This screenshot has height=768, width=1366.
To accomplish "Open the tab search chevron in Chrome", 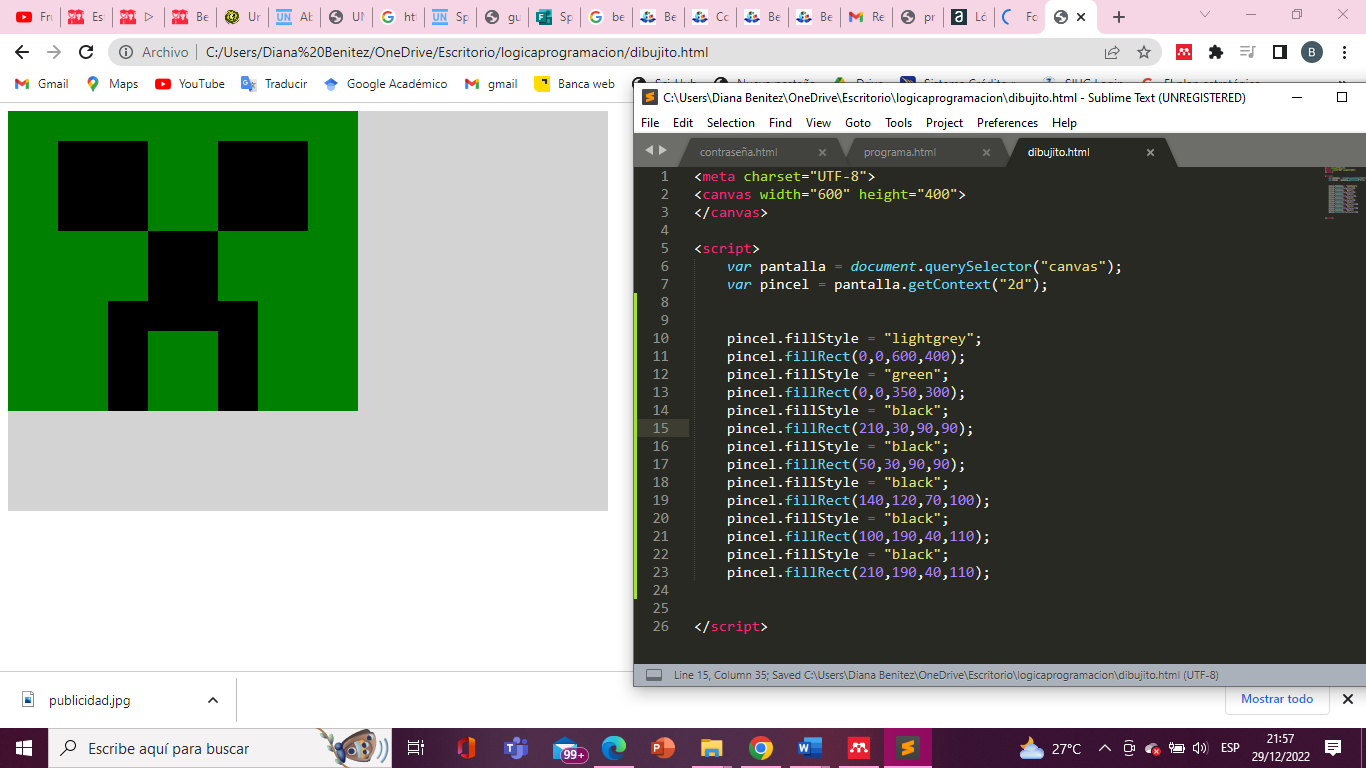I will [1204, 15].
